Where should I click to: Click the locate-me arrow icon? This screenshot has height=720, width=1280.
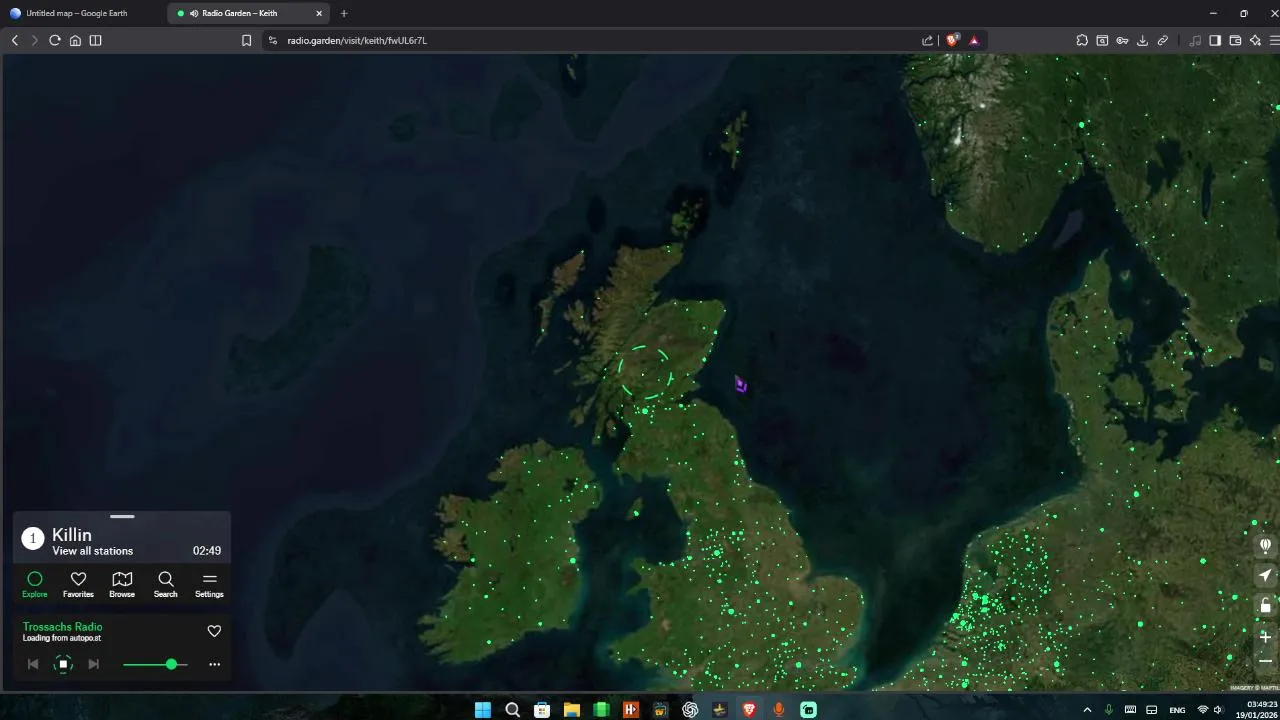coord(1265,575)
